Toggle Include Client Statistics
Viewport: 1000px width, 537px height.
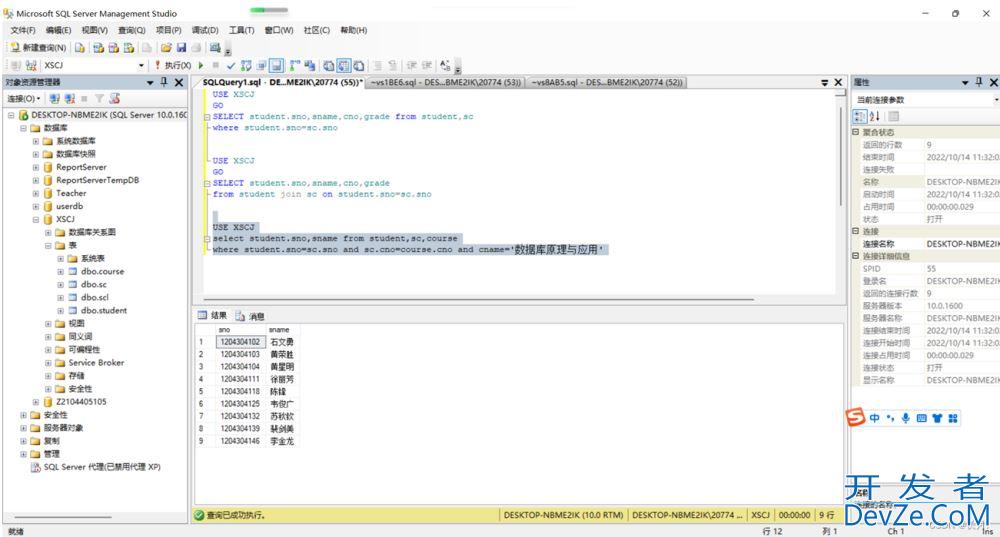[309, 66]
